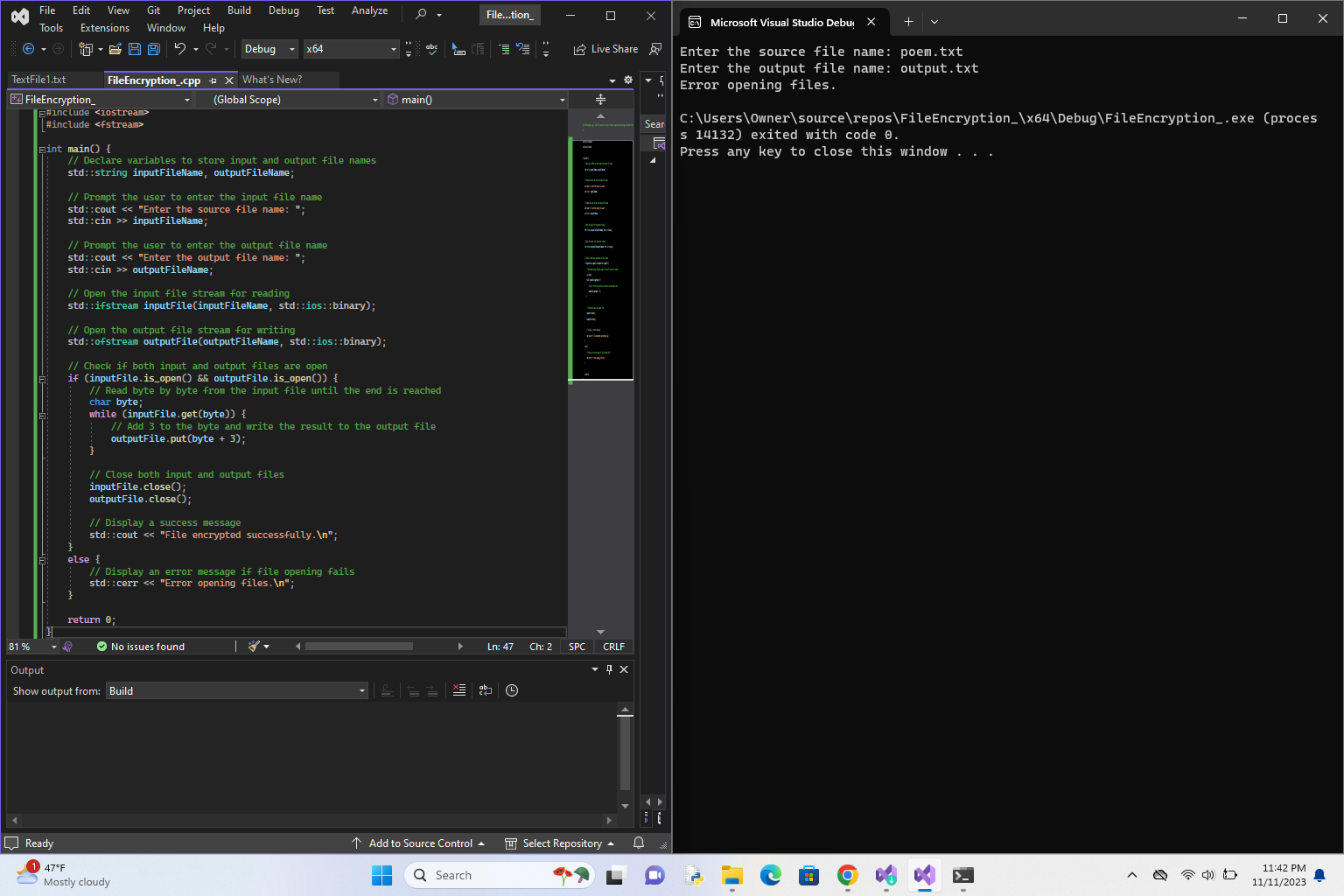Open the Debug configuration dropdown
Screen dimensions: 1344x896
[x=269, y=49]
